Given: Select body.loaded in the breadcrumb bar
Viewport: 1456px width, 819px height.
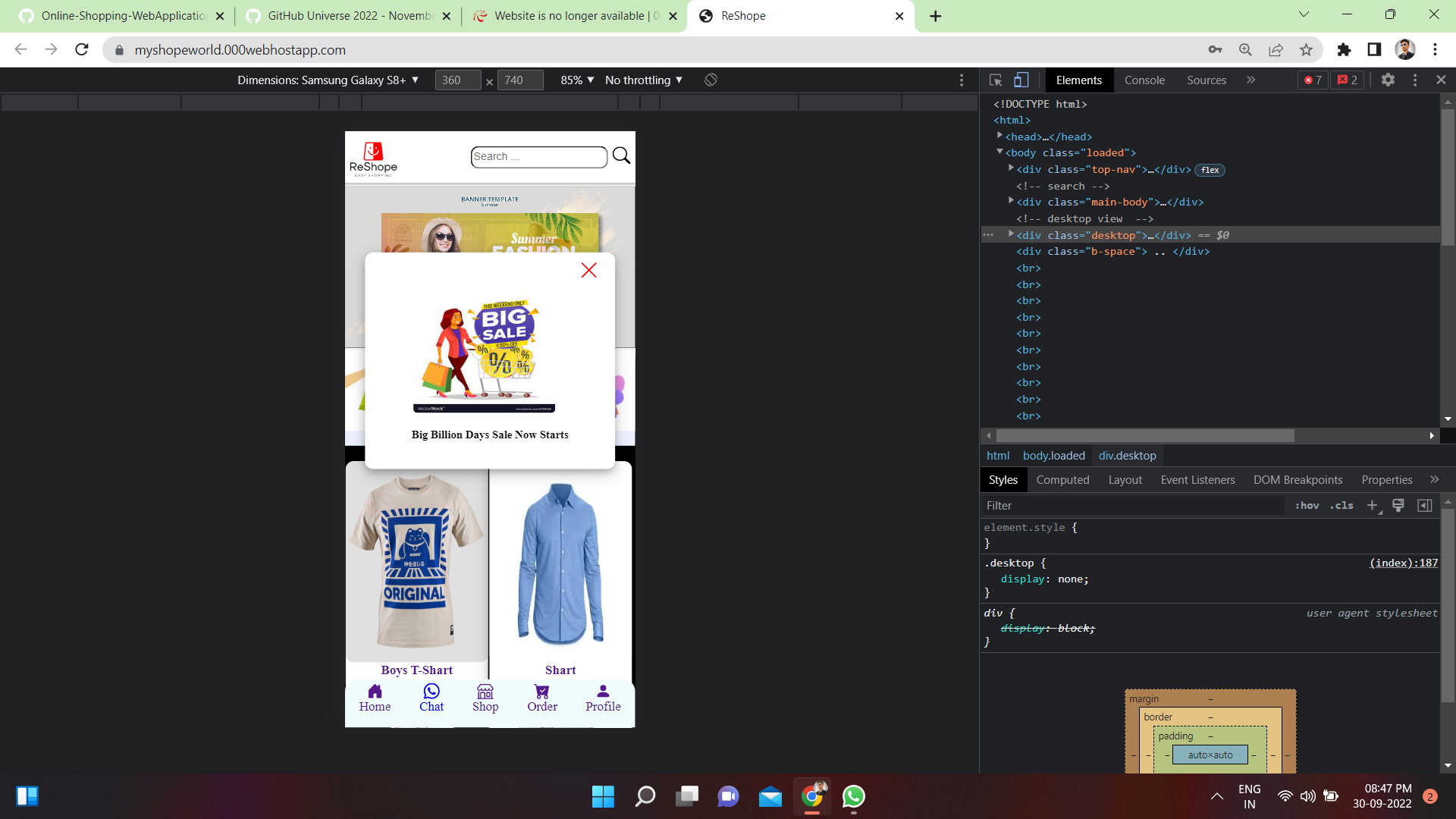Looking at the screenshot, I should [x=1054, y=456].
